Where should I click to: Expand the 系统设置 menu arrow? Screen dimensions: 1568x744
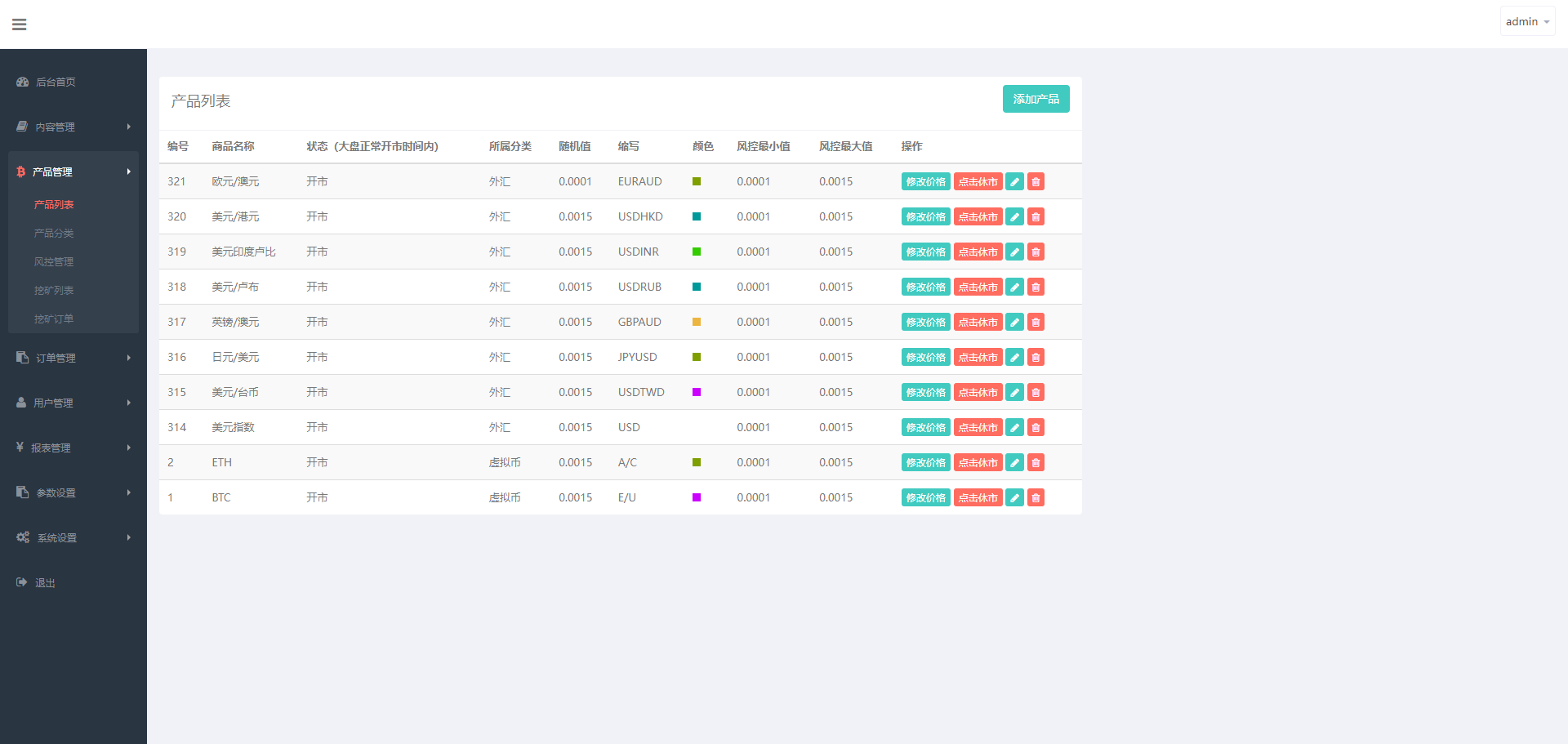coord(129,537)
